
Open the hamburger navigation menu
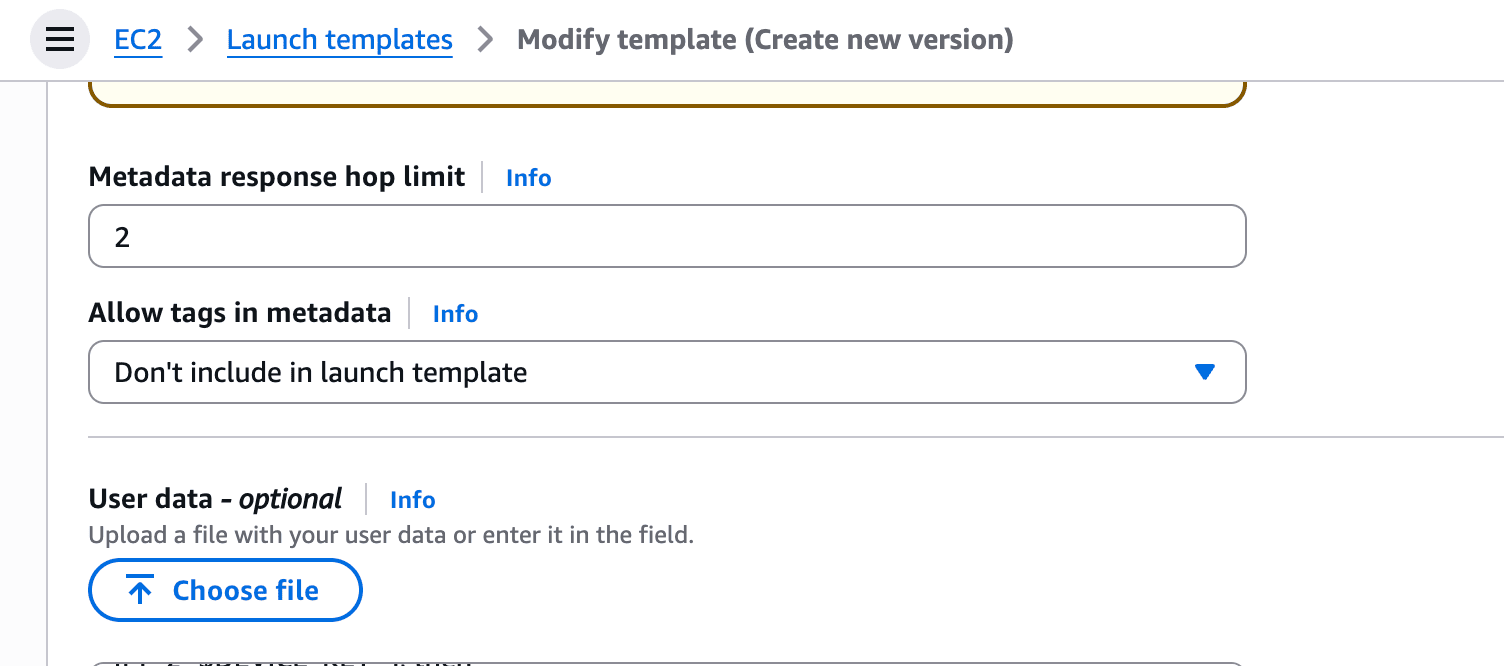pyautogui.click(x=60, y=40)
